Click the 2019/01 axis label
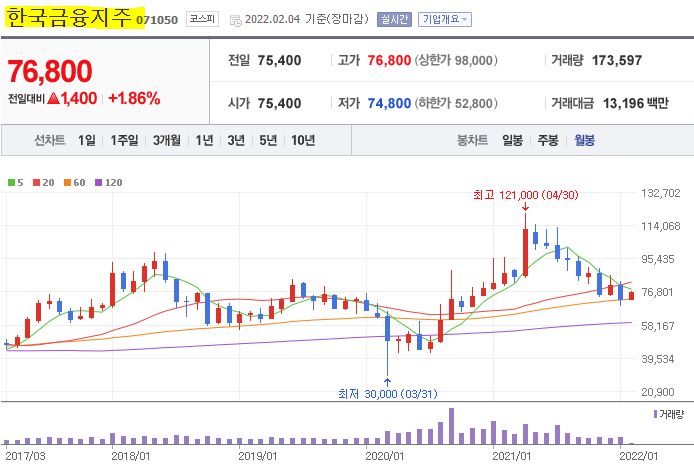The image size is (694, 469). point(258,456)
